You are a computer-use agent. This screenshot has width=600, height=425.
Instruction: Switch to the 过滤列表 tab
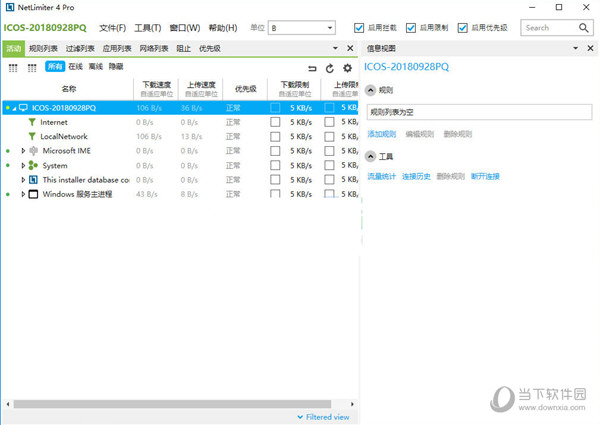coord(80,49)
